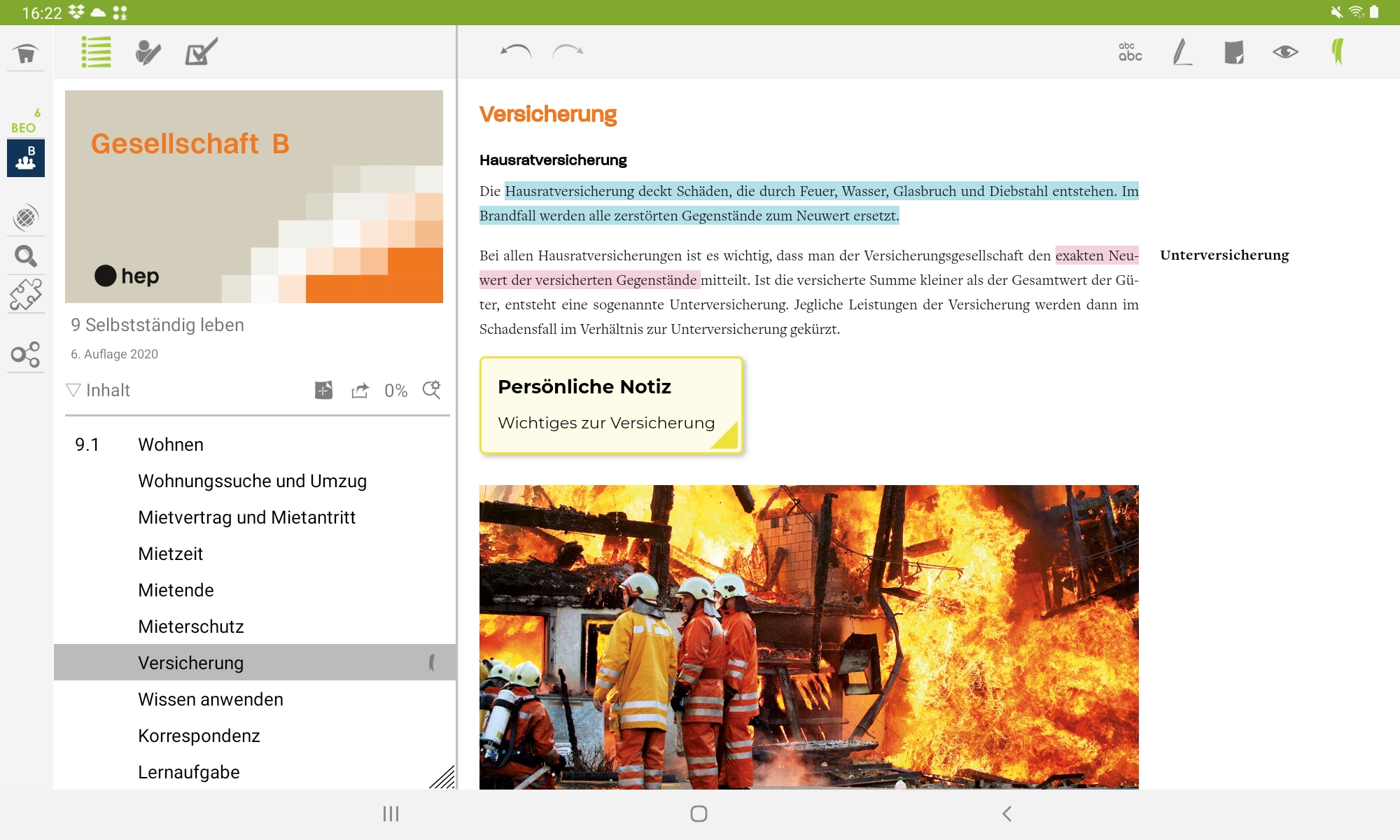
Task: Select the pen drawing tool
Action: point(1182,52)
